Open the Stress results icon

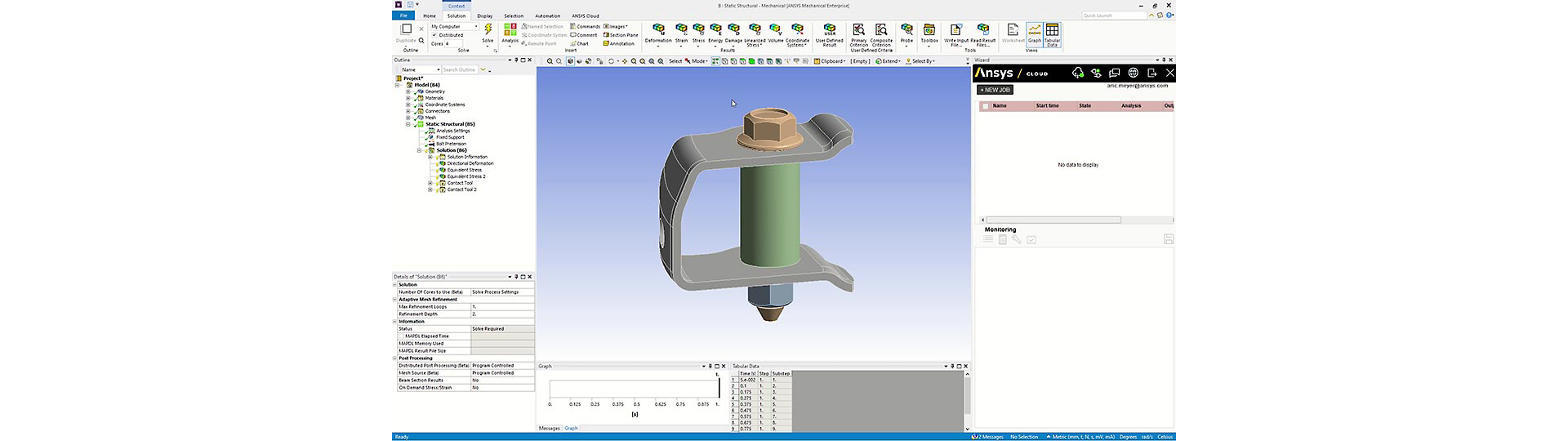[698, 31]
